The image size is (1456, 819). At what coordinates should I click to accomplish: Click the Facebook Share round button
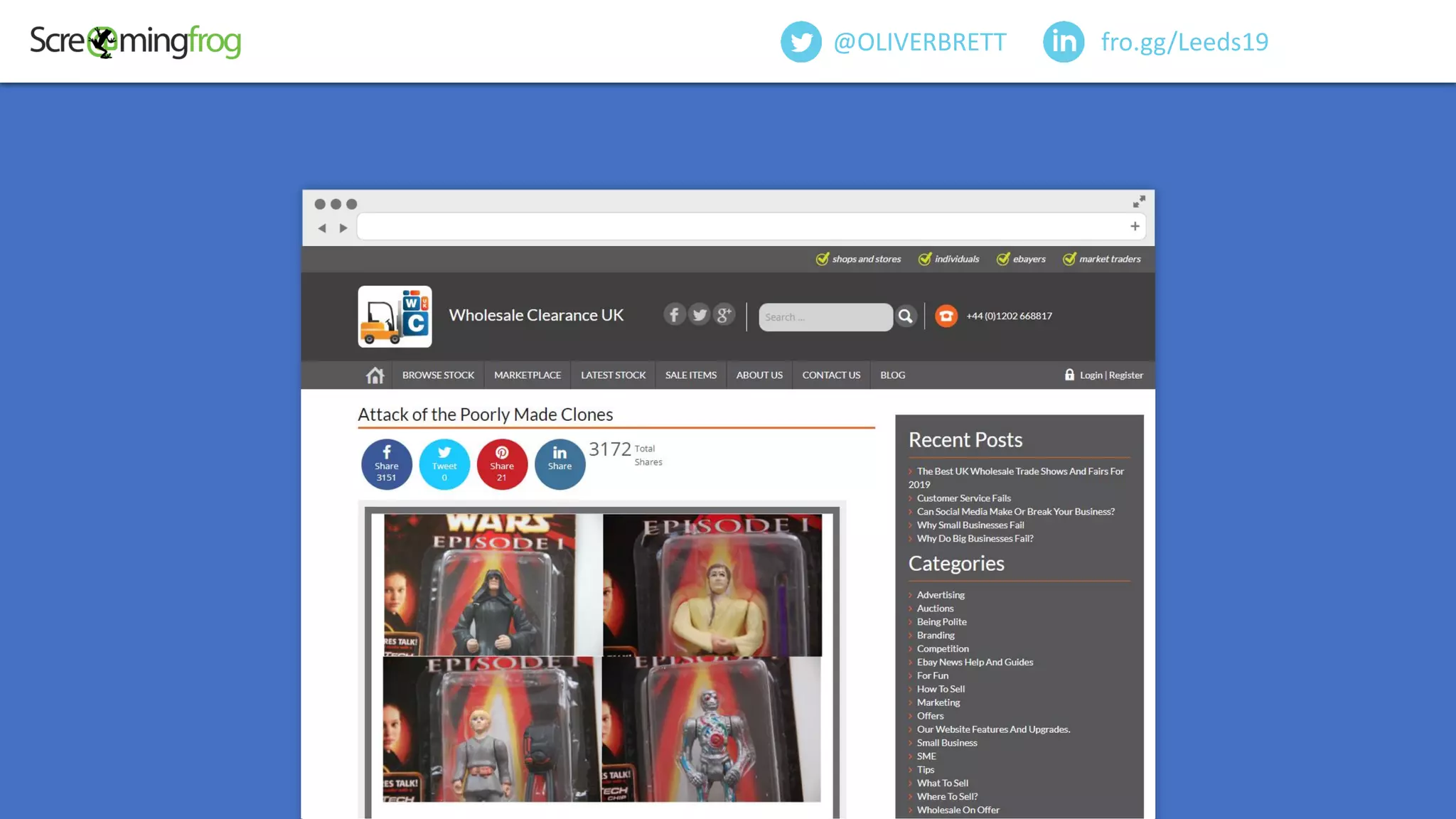[386, 464]
